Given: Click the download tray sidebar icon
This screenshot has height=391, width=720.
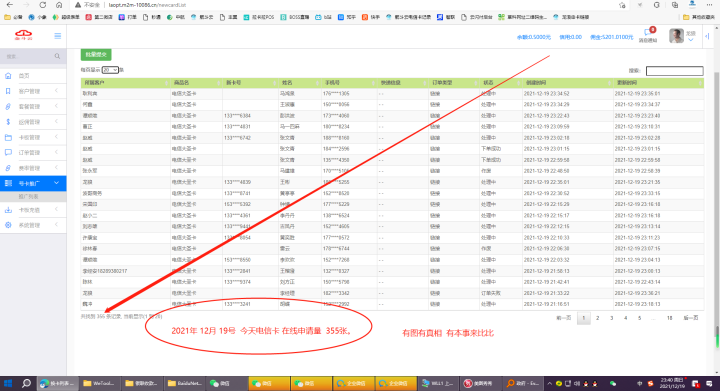Looking at the screenshot, I should coord(8,210).
